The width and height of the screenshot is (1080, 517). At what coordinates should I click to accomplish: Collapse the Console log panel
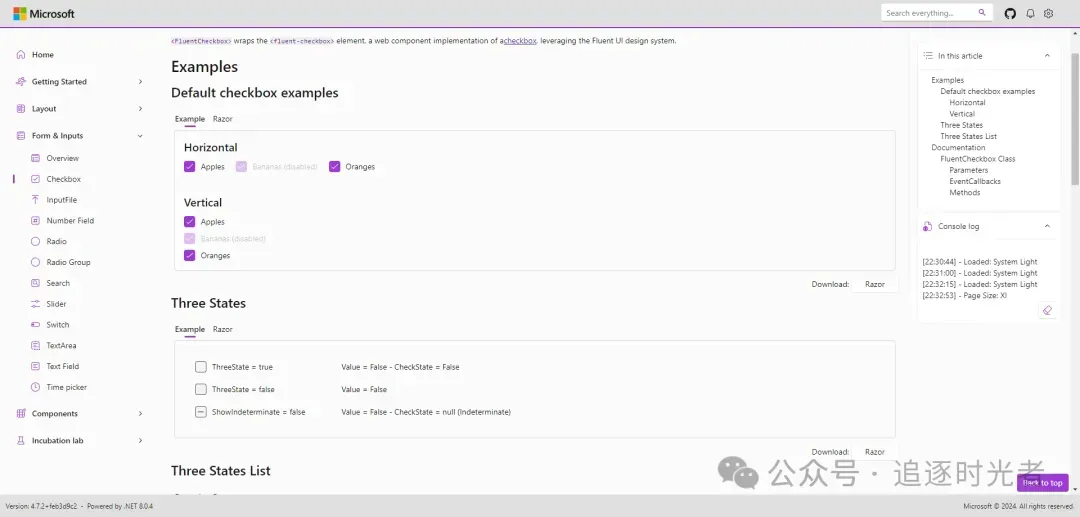[x=1047, y=226]
